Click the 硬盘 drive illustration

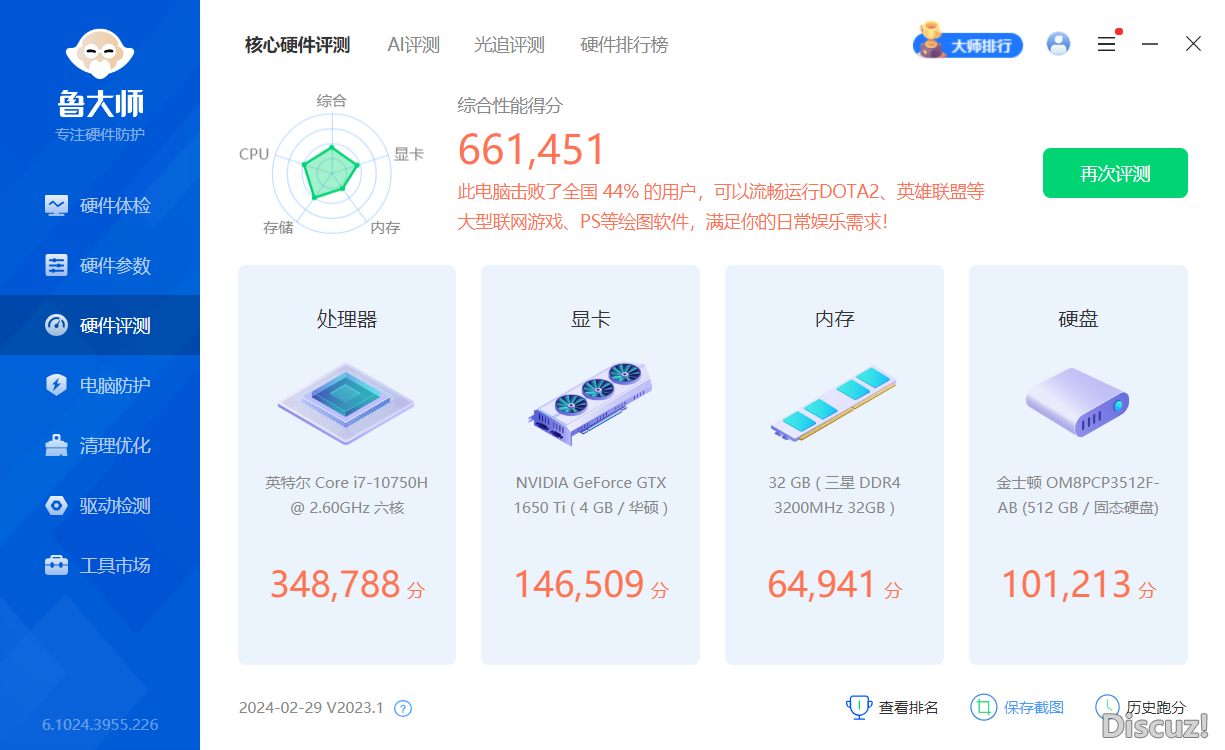pyautogui.click(x=1078, y=402)
